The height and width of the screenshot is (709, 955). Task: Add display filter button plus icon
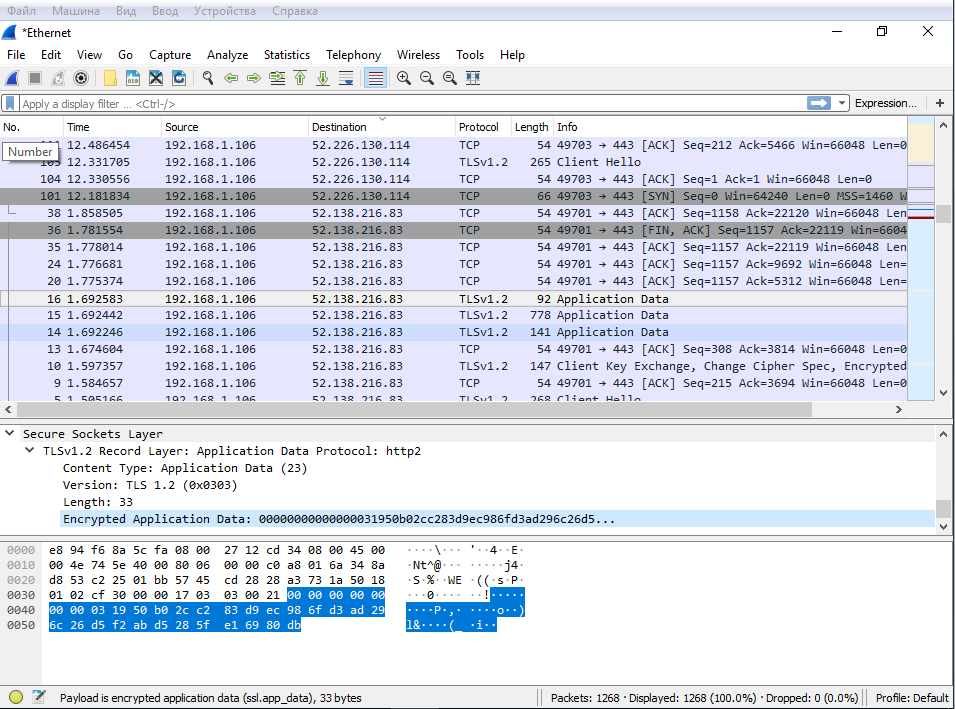click(x=940, y=103)
